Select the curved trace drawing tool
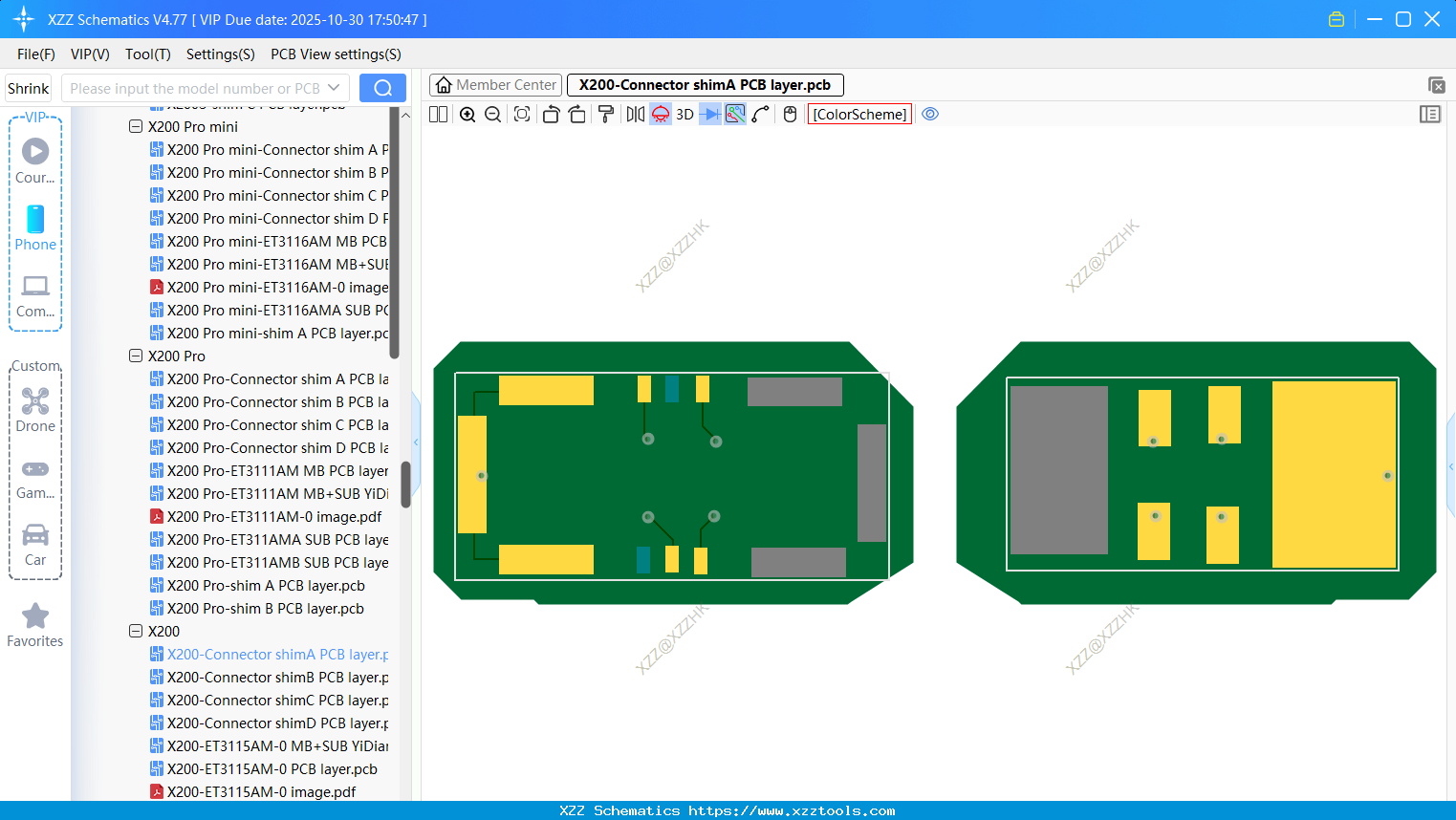The image size is (1456, 820). tap(759, 114)
